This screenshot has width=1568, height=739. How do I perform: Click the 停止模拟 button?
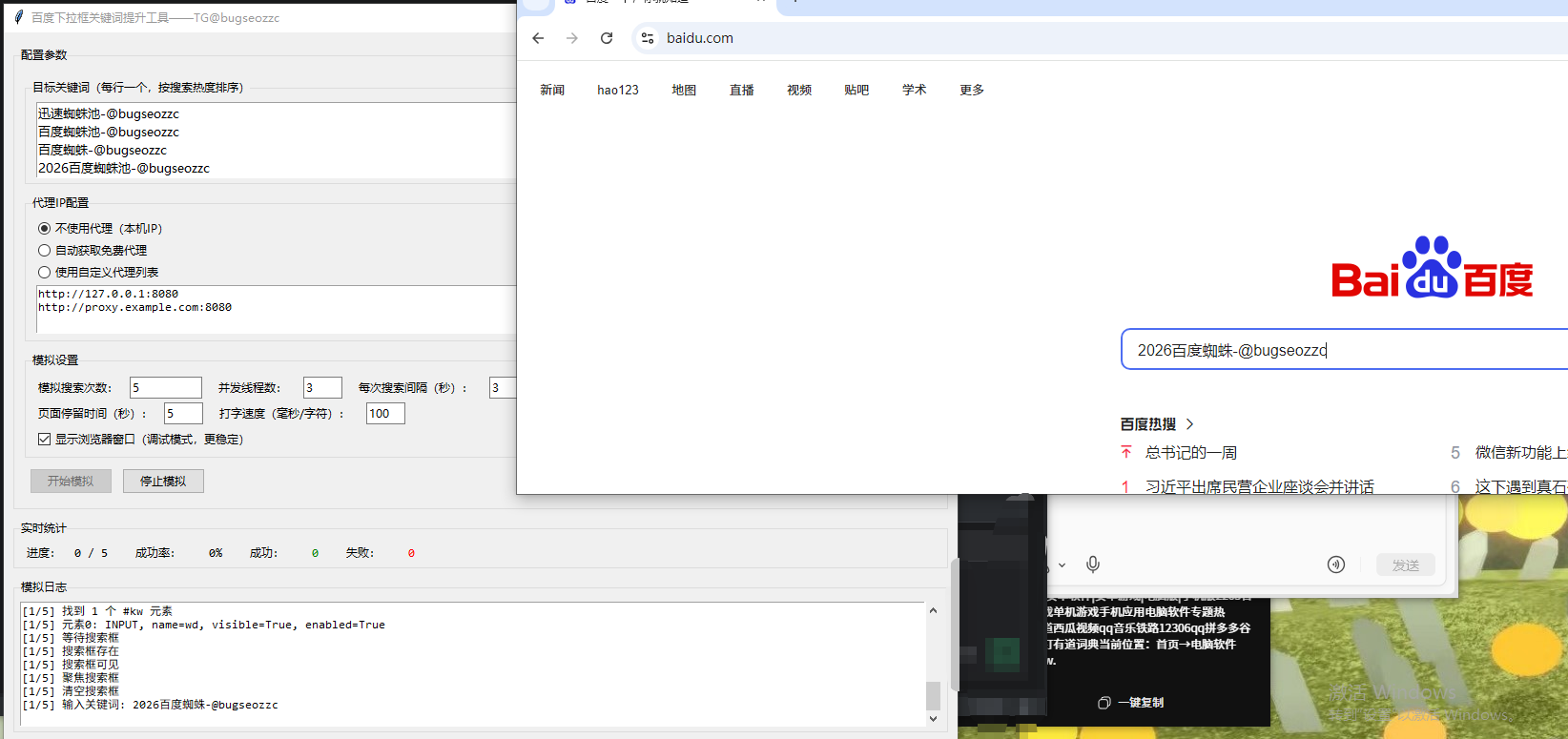163,482
